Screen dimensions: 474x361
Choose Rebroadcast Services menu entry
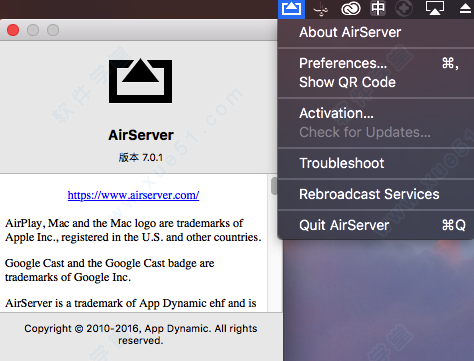pyautogui.click(x=376, y=194)
